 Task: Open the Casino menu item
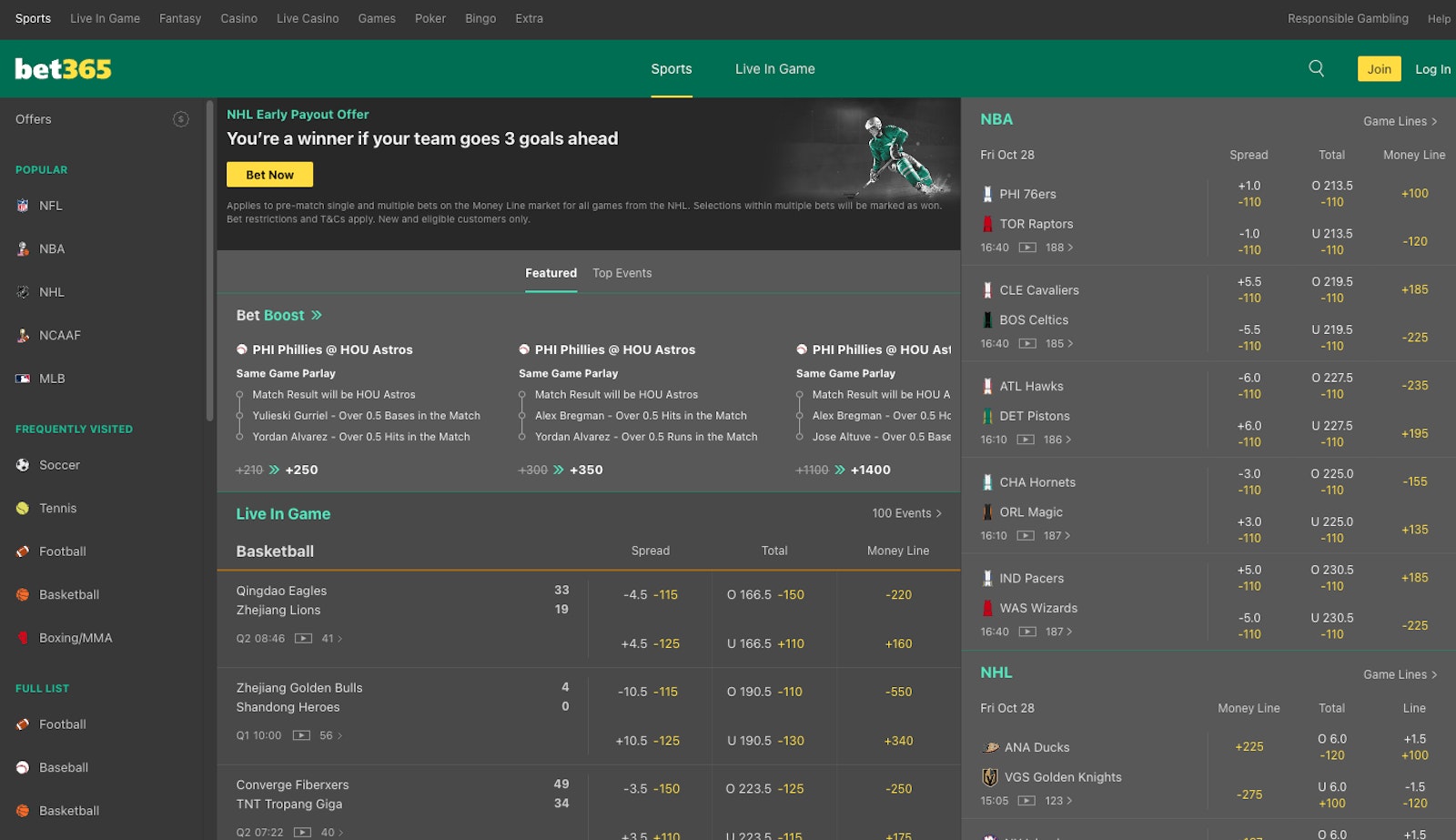pyautogui.click(x=238, y=18)
